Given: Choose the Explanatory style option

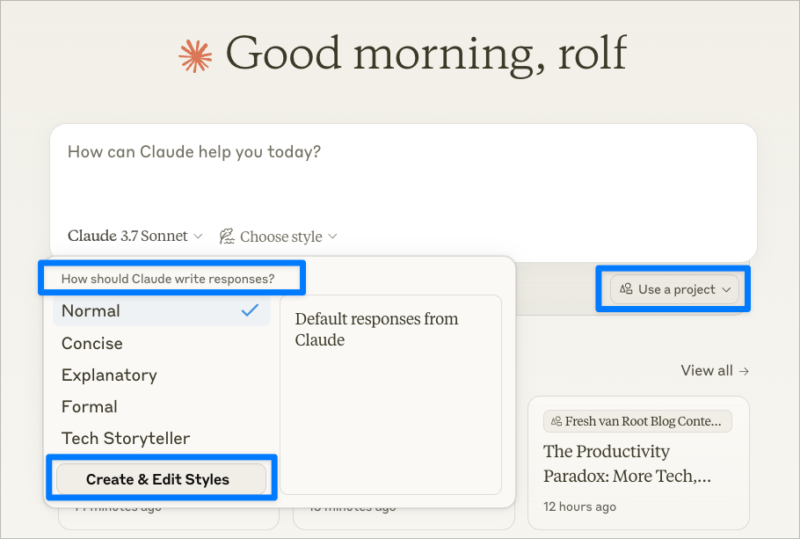Looking at the screenshot, I should [x=109, y=375].
